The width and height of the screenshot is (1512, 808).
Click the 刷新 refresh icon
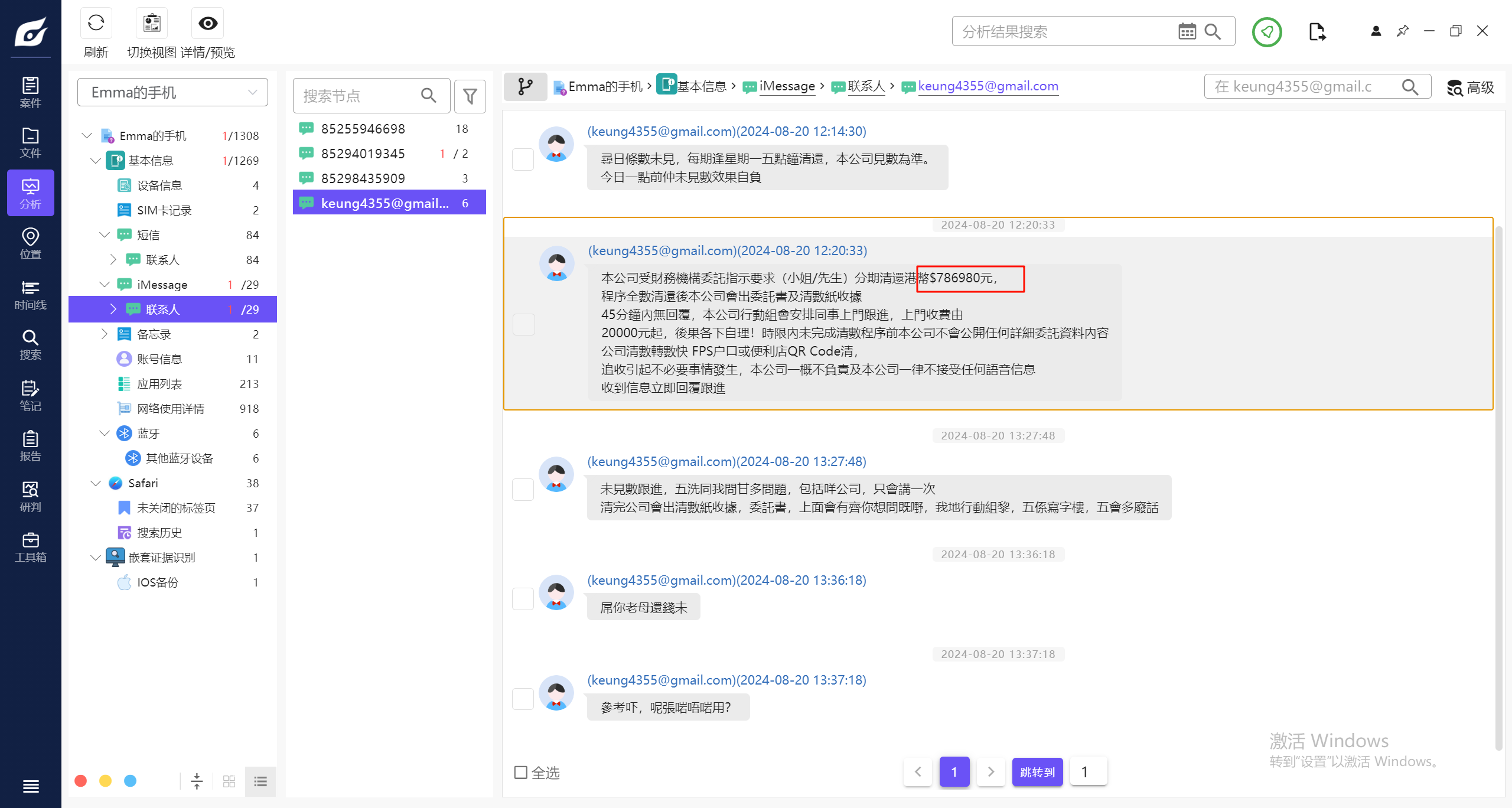click(96, 24)
